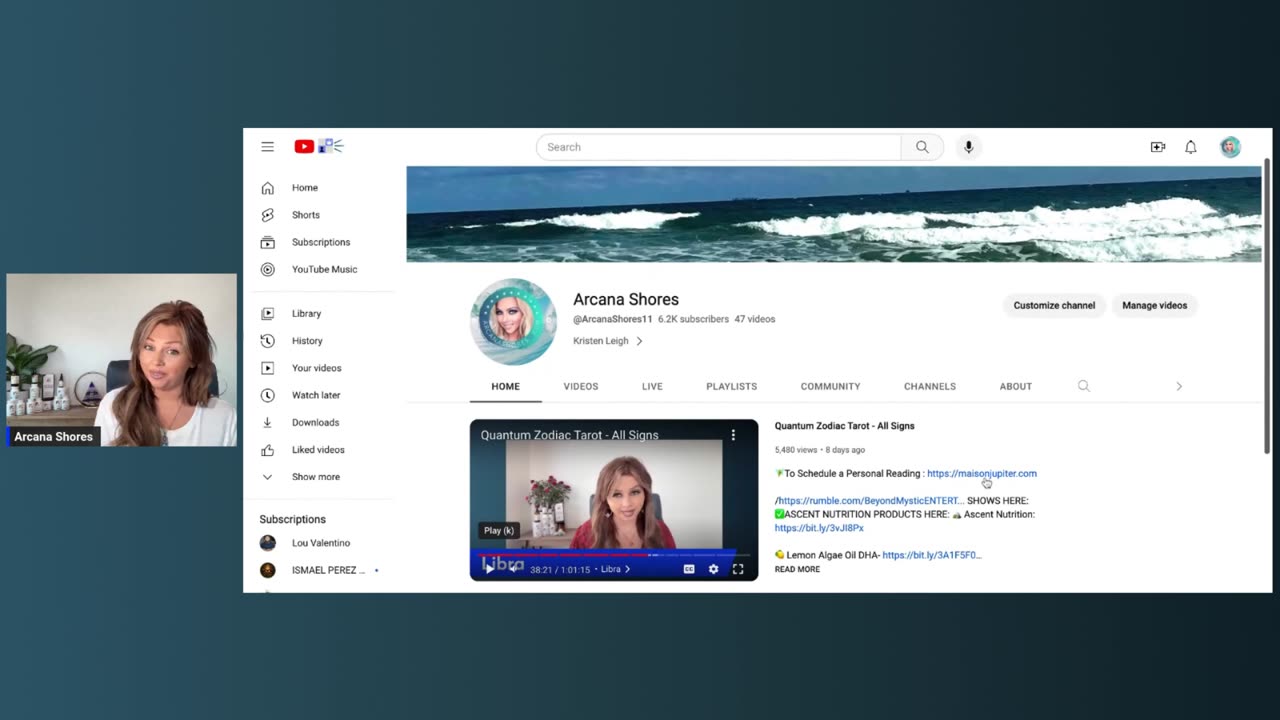Image resolution: width=1280 pixels, height=720 pixels.
Task: Enter fullscreen on featured video
Action: pos(738,569)
